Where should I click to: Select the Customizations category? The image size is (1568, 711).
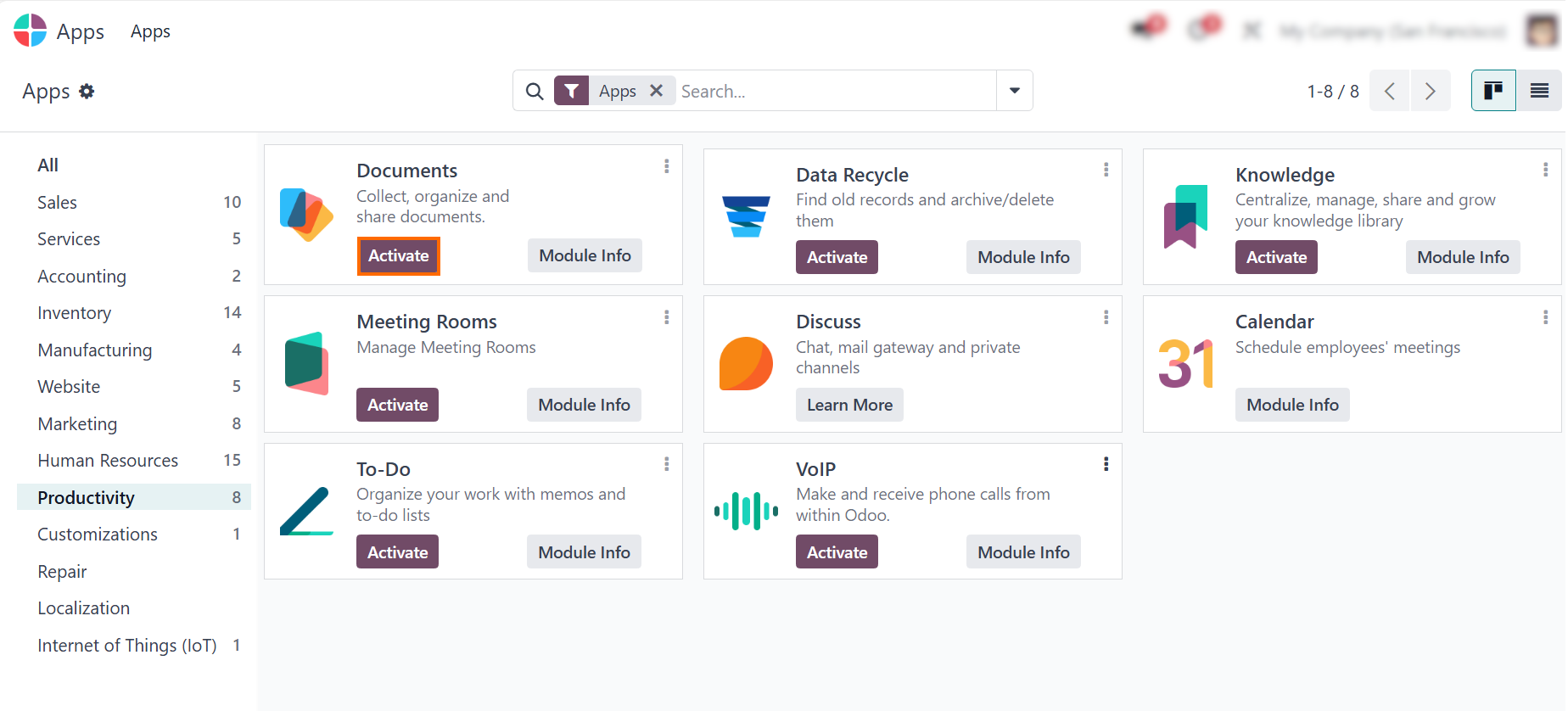pyautogui.click(x=134, y=535)
